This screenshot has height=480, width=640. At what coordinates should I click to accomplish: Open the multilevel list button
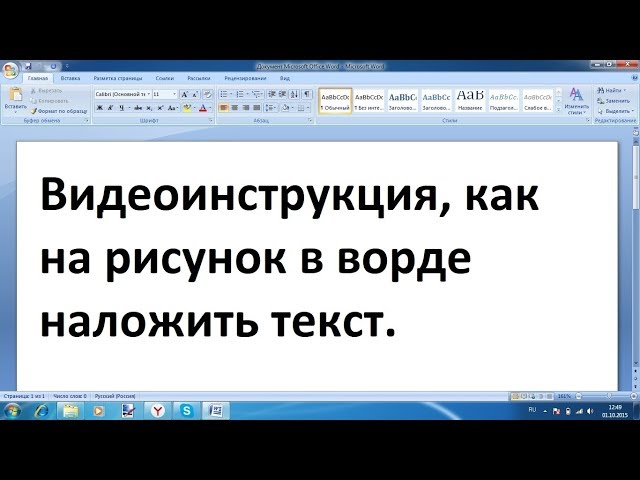[256, 94]
